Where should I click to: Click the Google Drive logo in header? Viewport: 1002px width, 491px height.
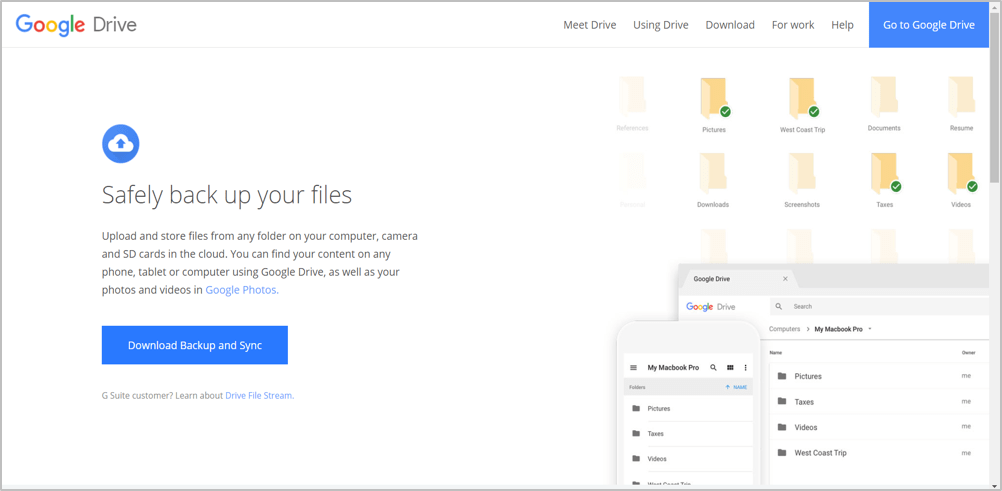(x=76, y=25)
